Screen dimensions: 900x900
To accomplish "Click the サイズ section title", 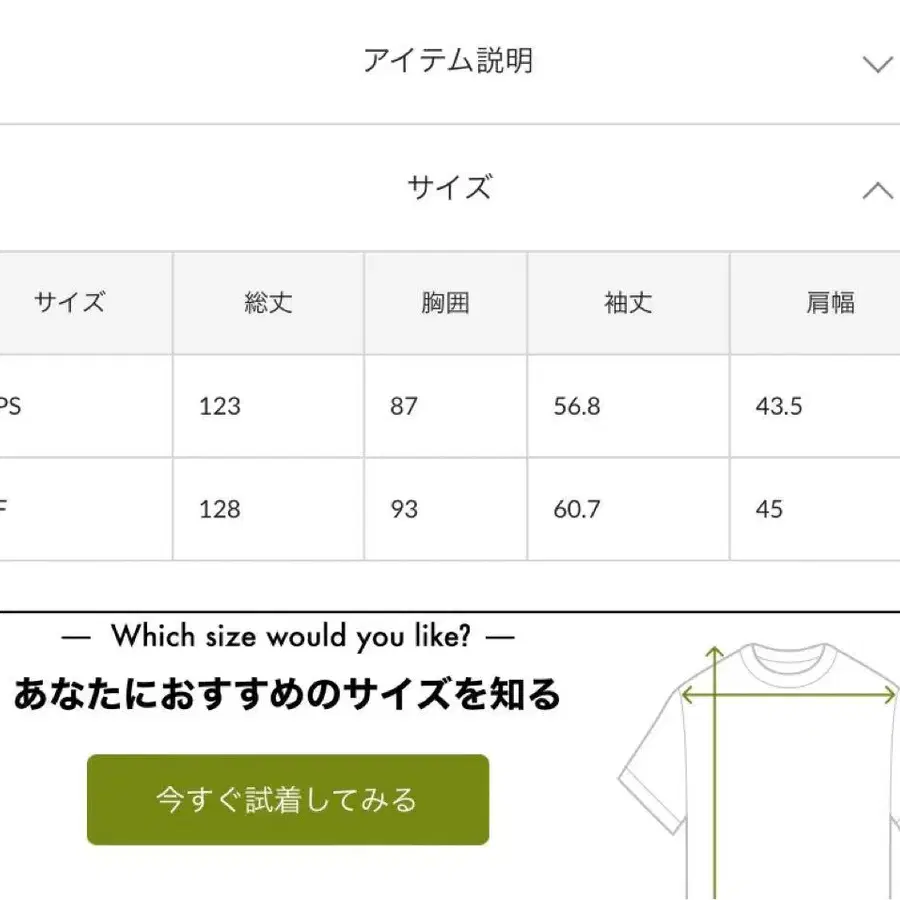I will (x=449, y=188).
